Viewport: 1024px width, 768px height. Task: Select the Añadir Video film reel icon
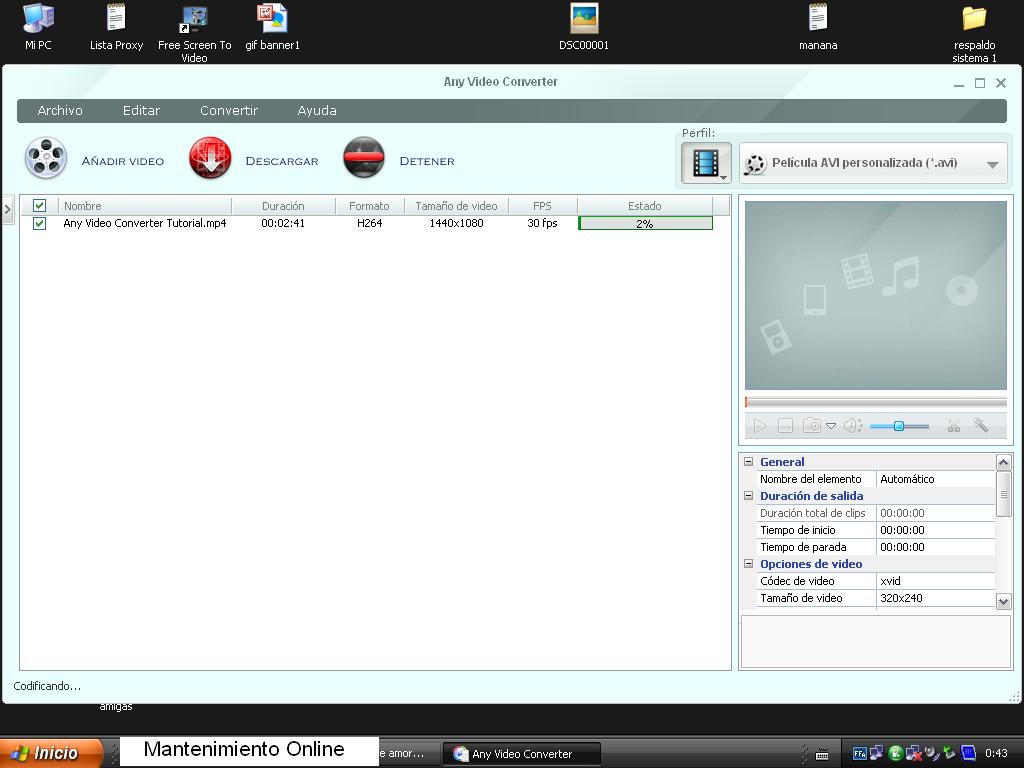[46, 157]
